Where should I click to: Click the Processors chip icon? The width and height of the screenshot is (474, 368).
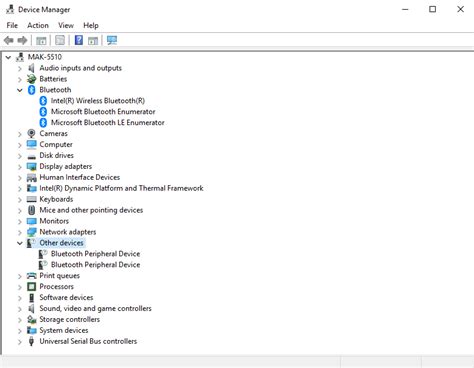coord(31,287)
